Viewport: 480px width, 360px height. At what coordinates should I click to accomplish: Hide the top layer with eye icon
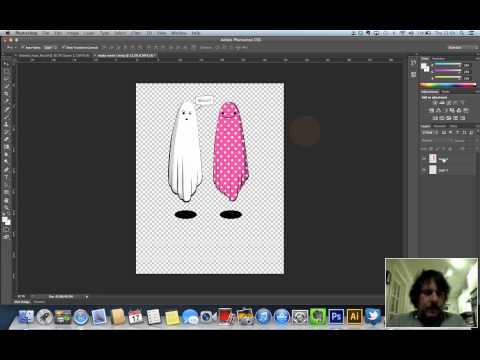(424, 159)
